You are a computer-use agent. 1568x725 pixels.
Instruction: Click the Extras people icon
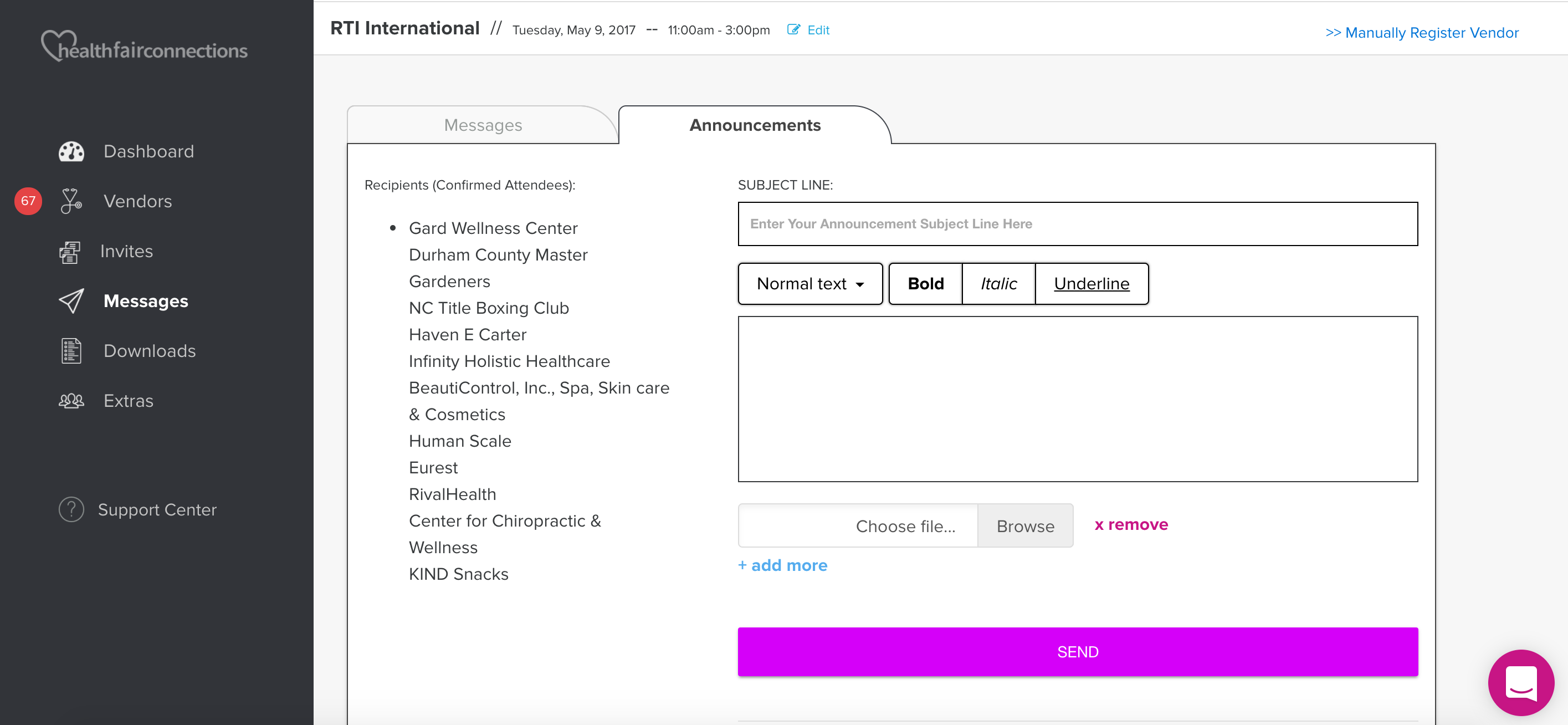click(71, 401)
